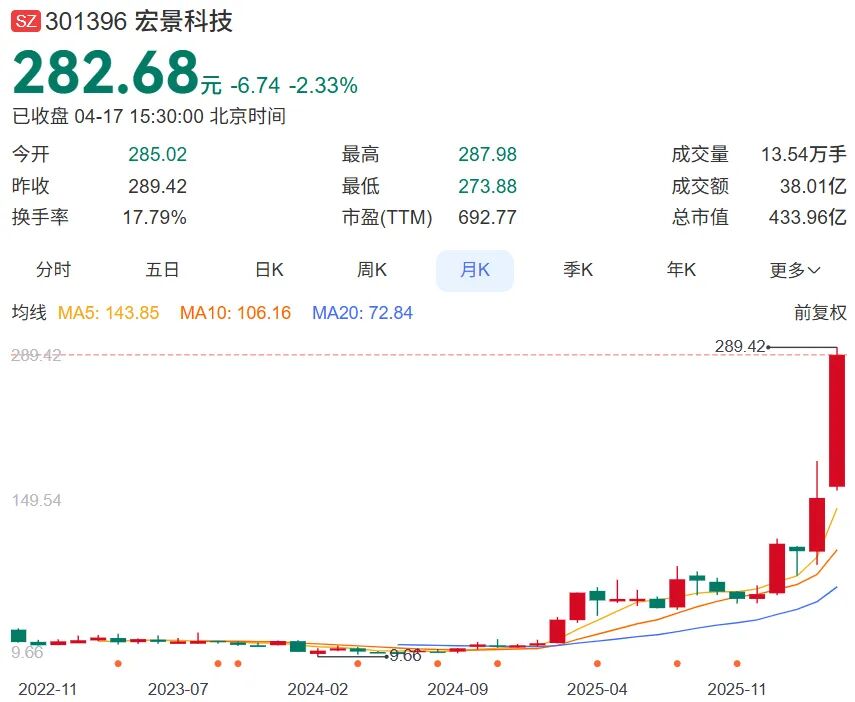855x702 pixels.
Task: Open the 前复权 price adjustment selector
Action: pos(820,313)
